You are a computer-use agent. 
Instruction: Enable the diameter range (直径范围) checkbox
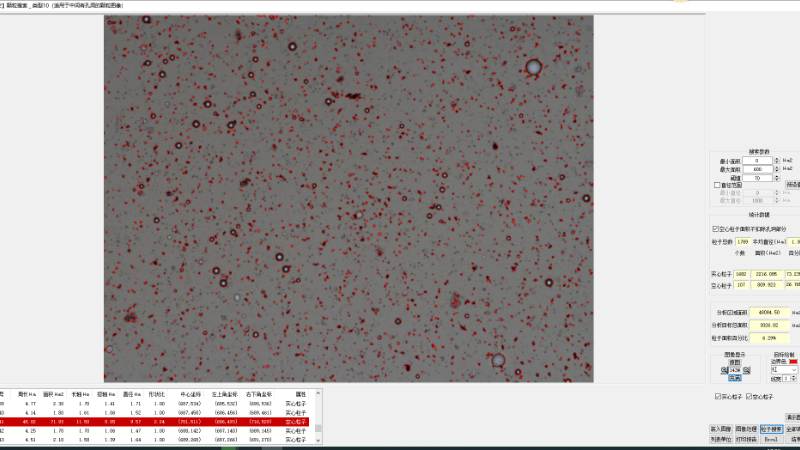(716, 185)
